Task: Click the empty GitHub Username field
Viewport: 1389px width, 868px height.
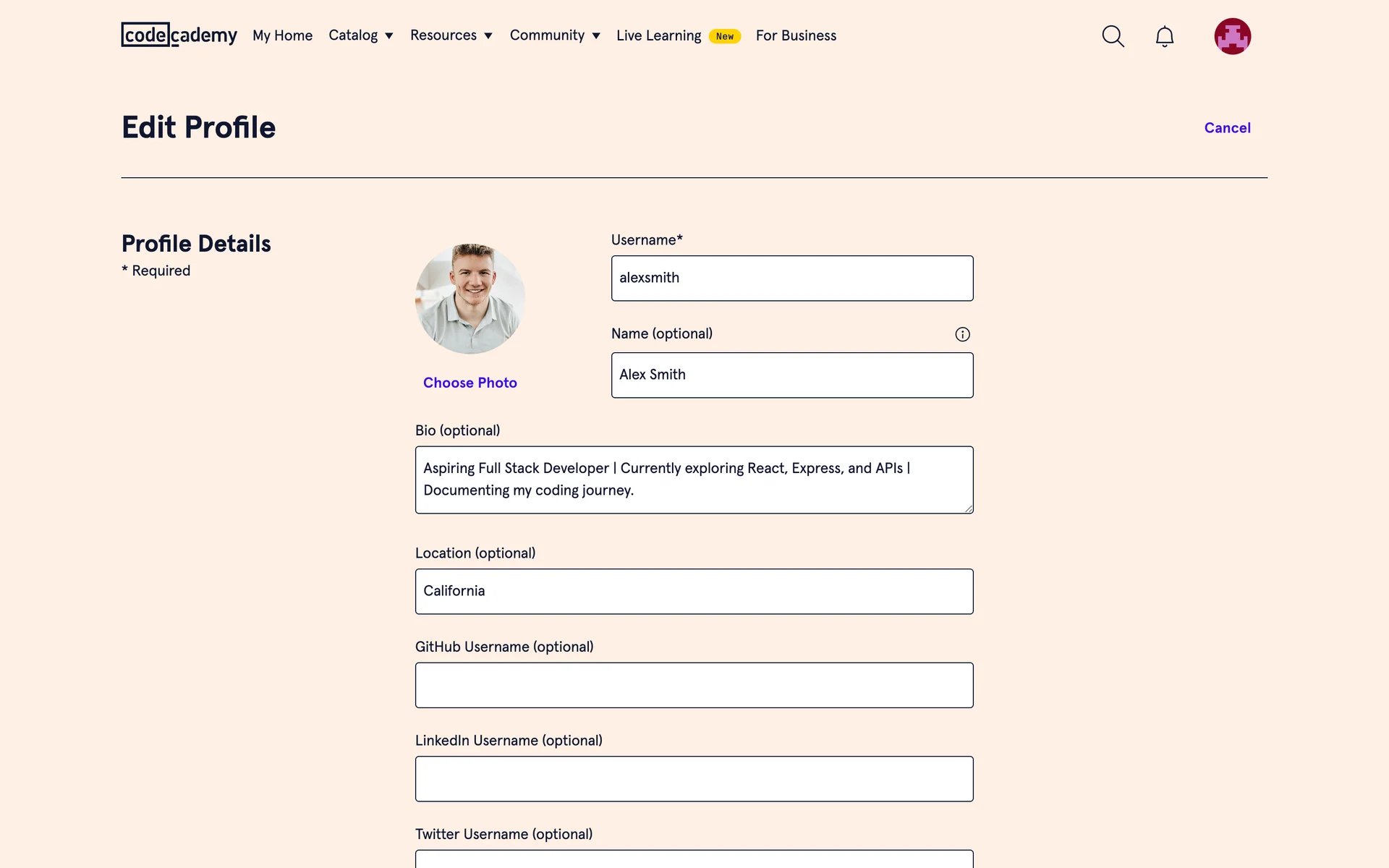Action: tap(694, 685)
